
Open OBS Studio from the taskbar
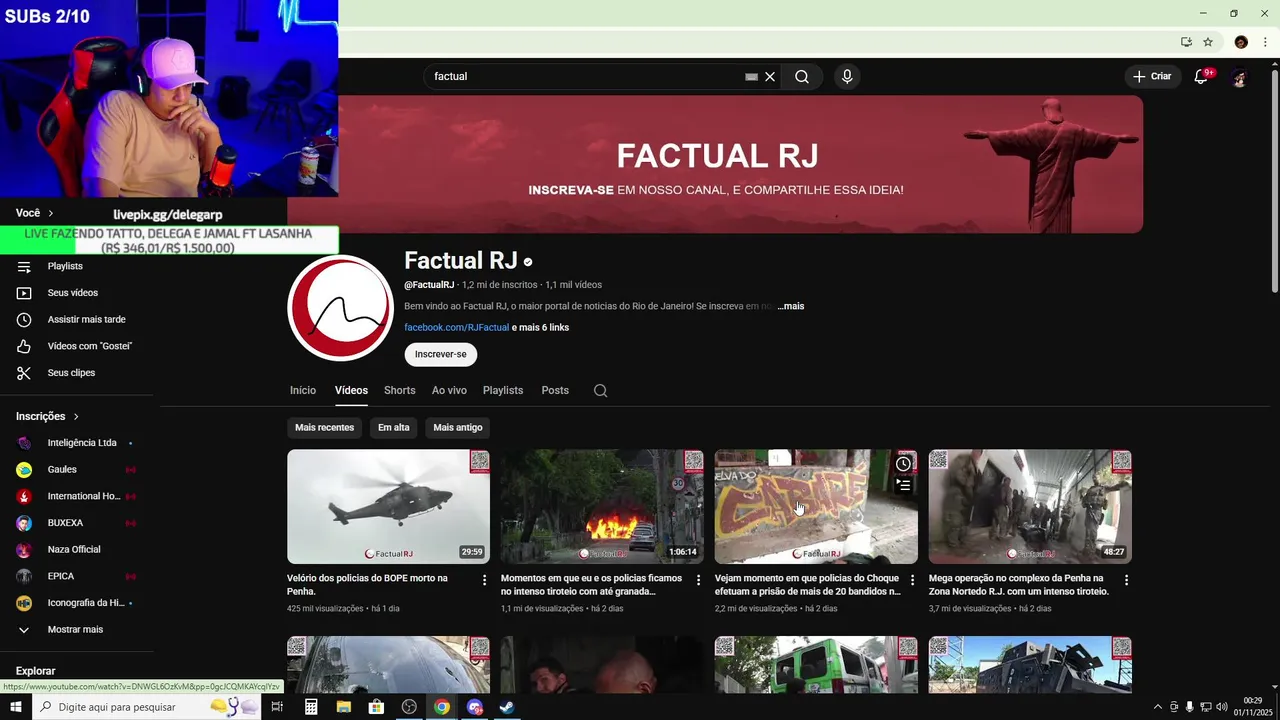tap(409, 707)
